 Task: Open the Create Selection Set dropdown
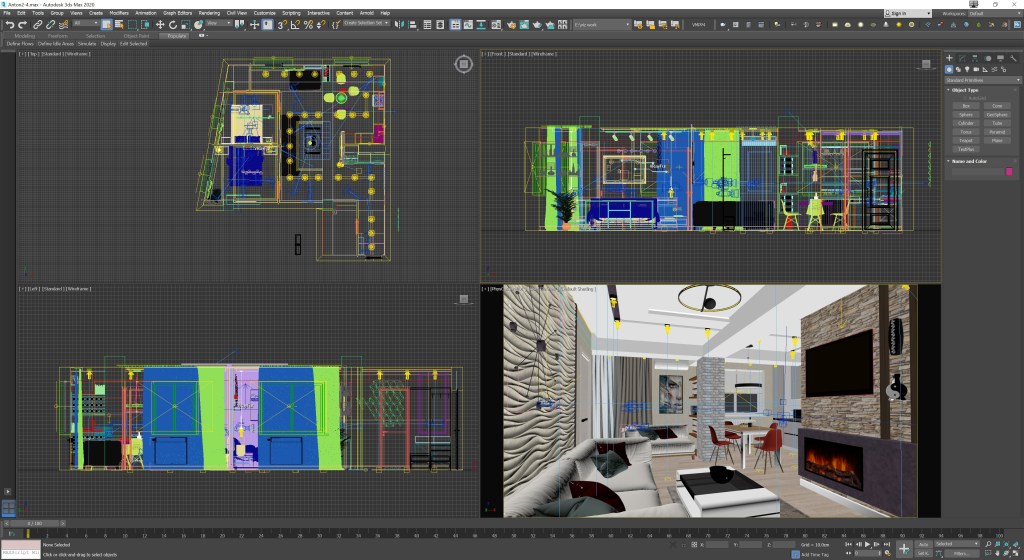366,22
